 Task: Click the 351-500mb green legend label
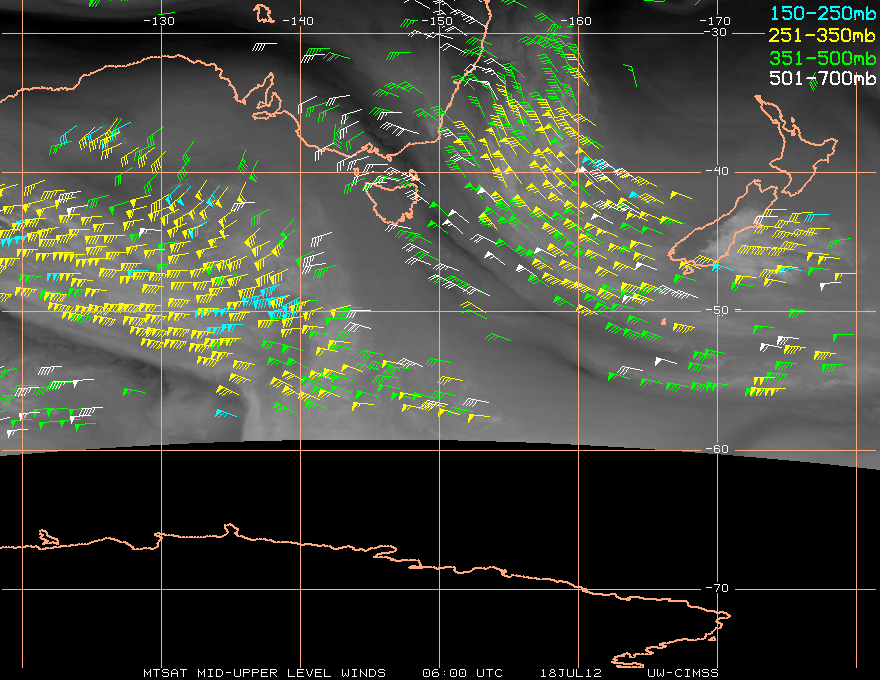pos(822,58)
